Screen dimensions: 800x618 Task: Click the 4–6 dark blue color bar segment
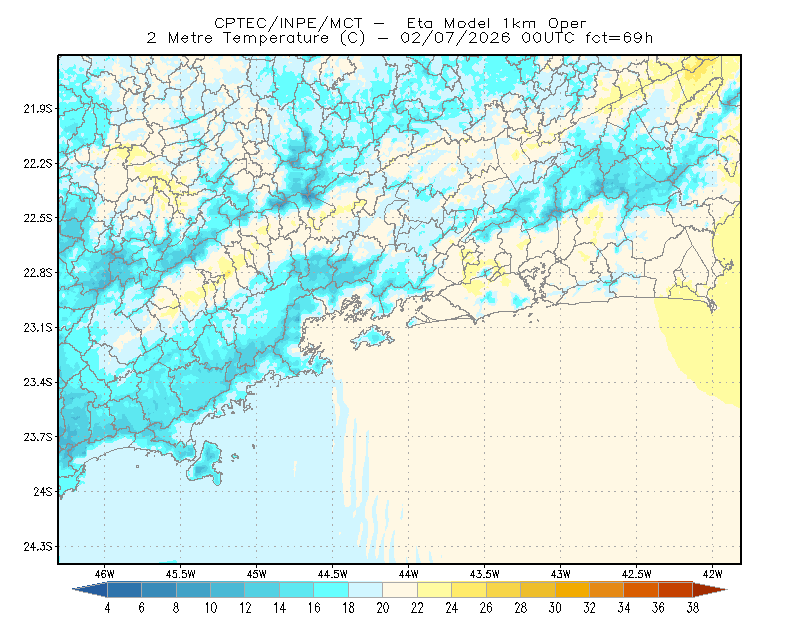point(124,590)
